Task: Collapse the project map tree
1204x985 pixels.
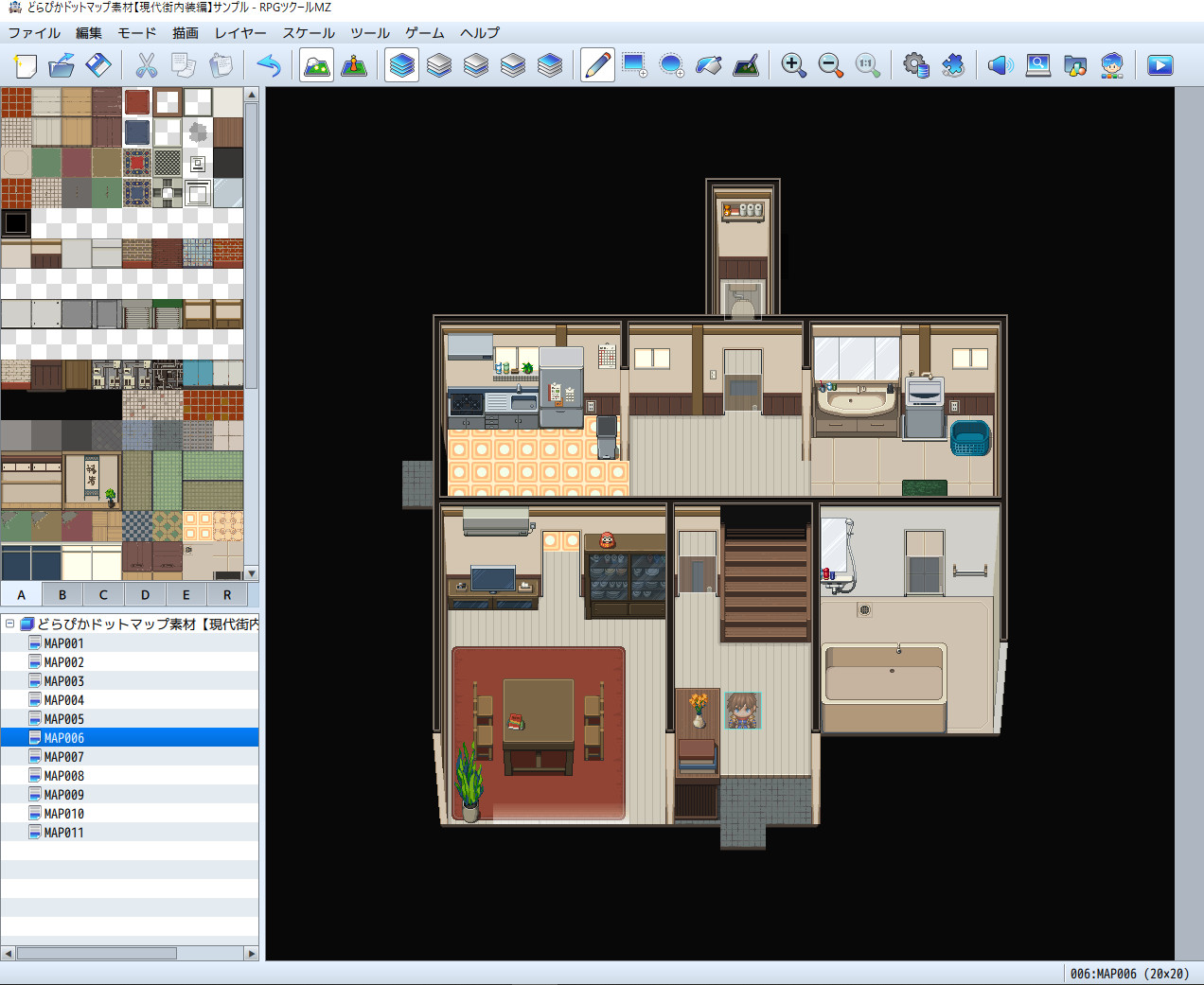Action: click(8, 624)
